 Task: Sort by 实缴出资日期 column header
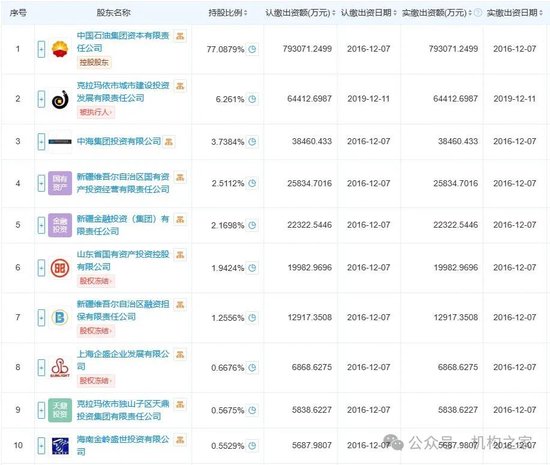515,13
